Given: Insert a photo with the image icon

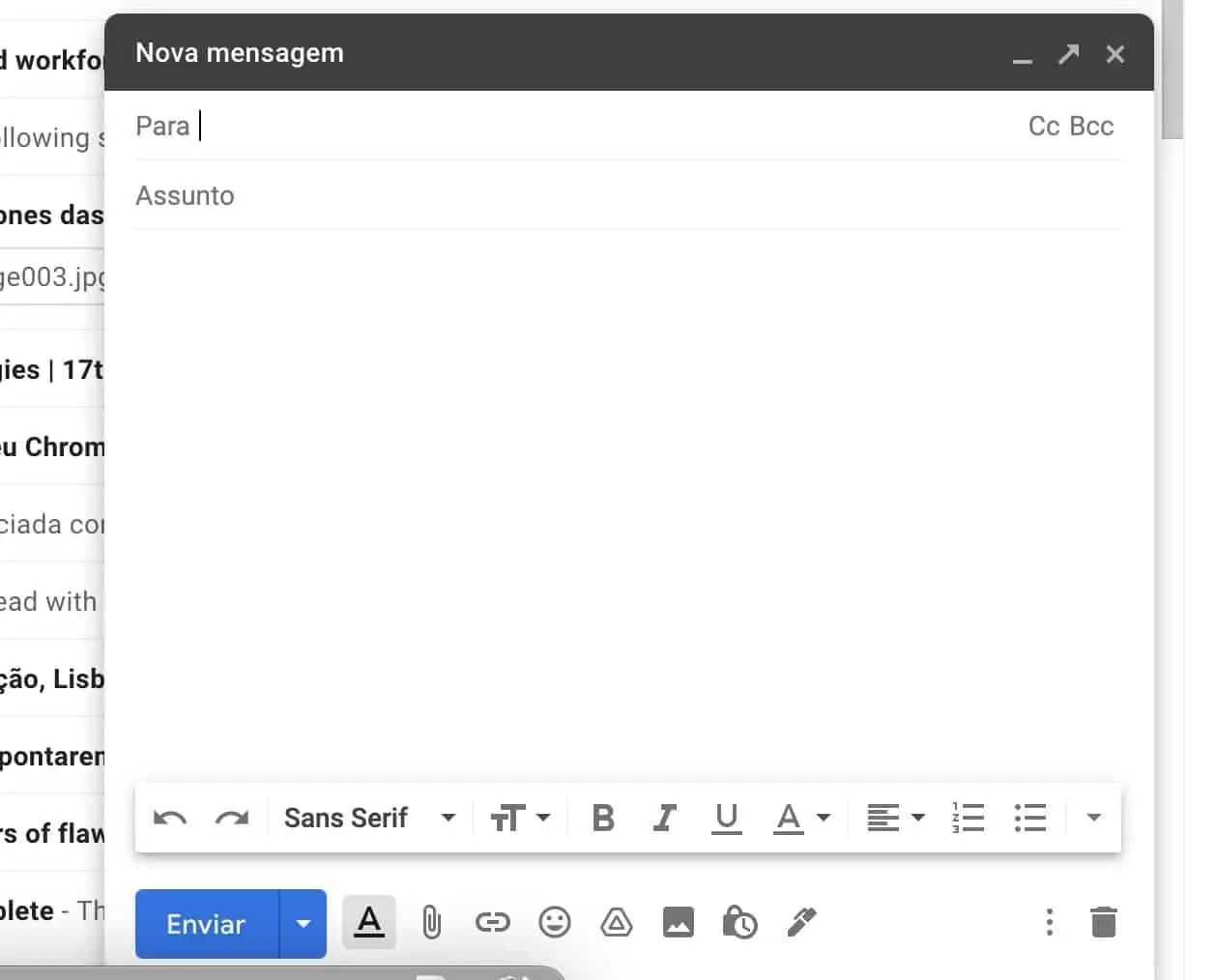Looking at the screenshot, I should click(679, 923).
